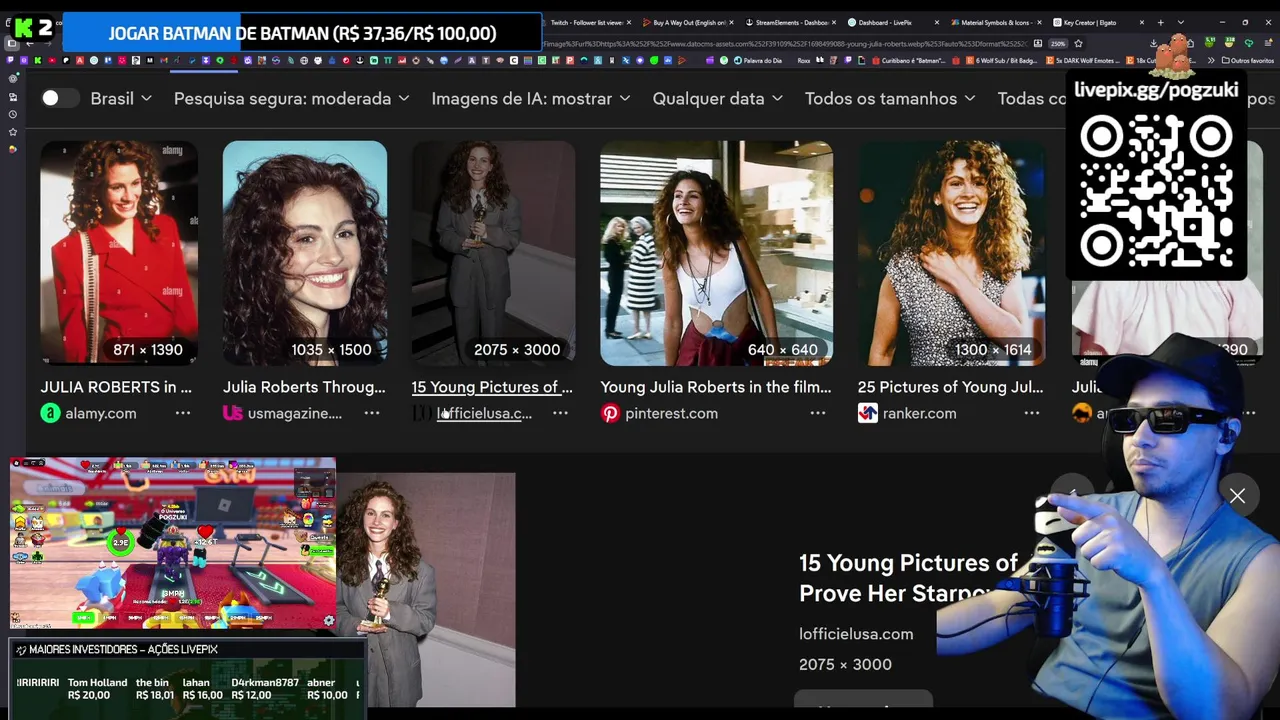Open YouTube bookmark icon
This screenshot has width=1280, height=720.
click(x=51, y=60)
